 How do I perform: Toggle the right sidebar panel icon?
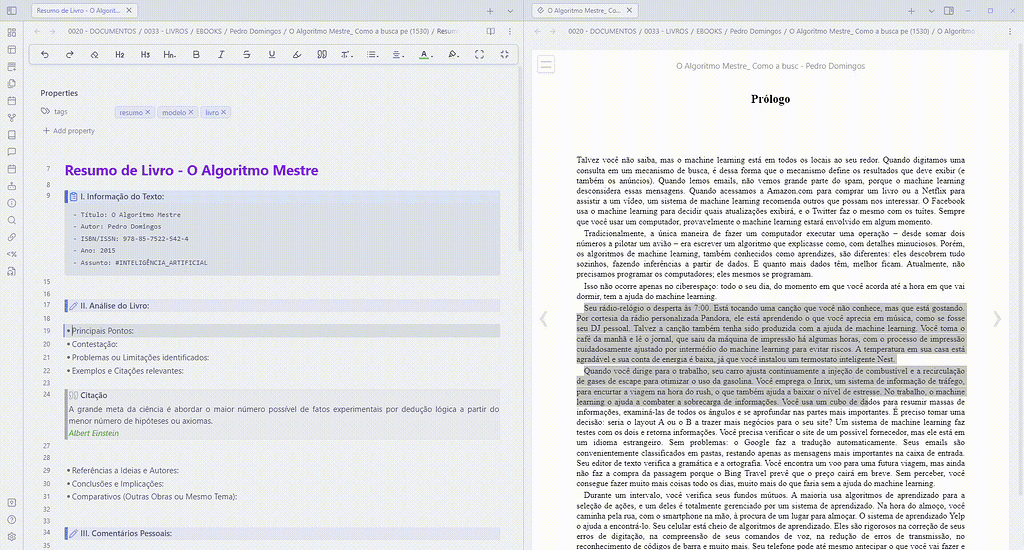click(x=949, y=10)
